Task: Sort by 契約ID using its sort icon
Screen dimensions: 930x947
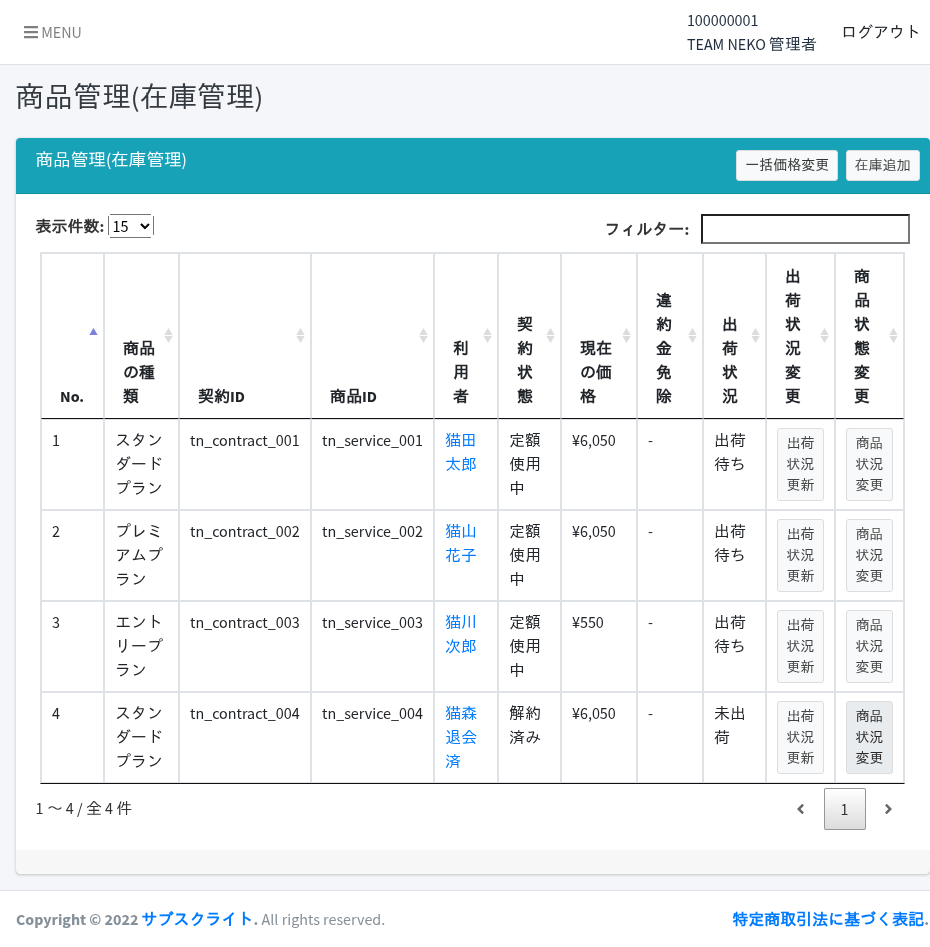Action: click(x=301, y=335)
